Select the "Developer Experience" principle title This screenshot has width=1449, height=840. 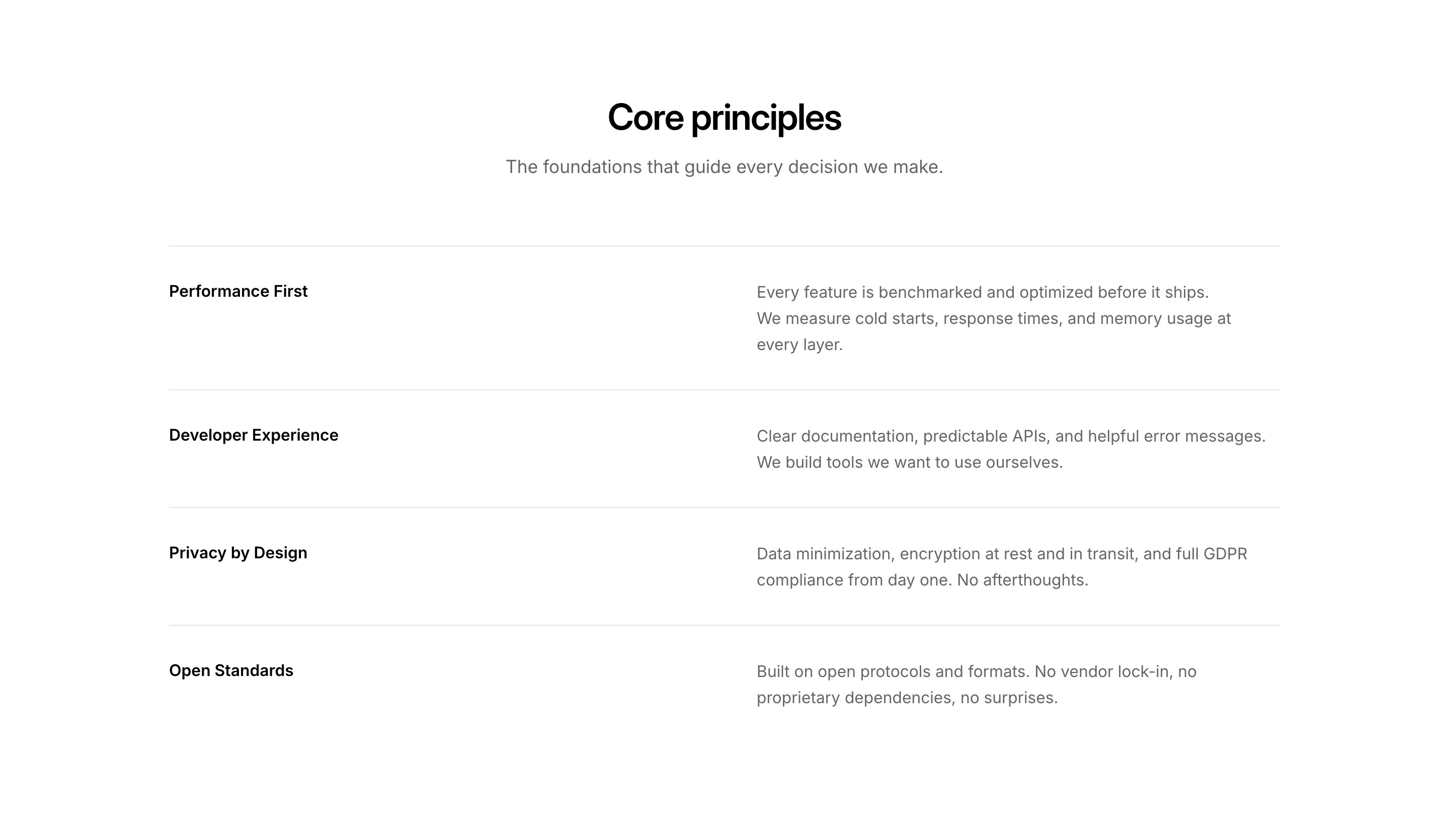click(254, 435)
